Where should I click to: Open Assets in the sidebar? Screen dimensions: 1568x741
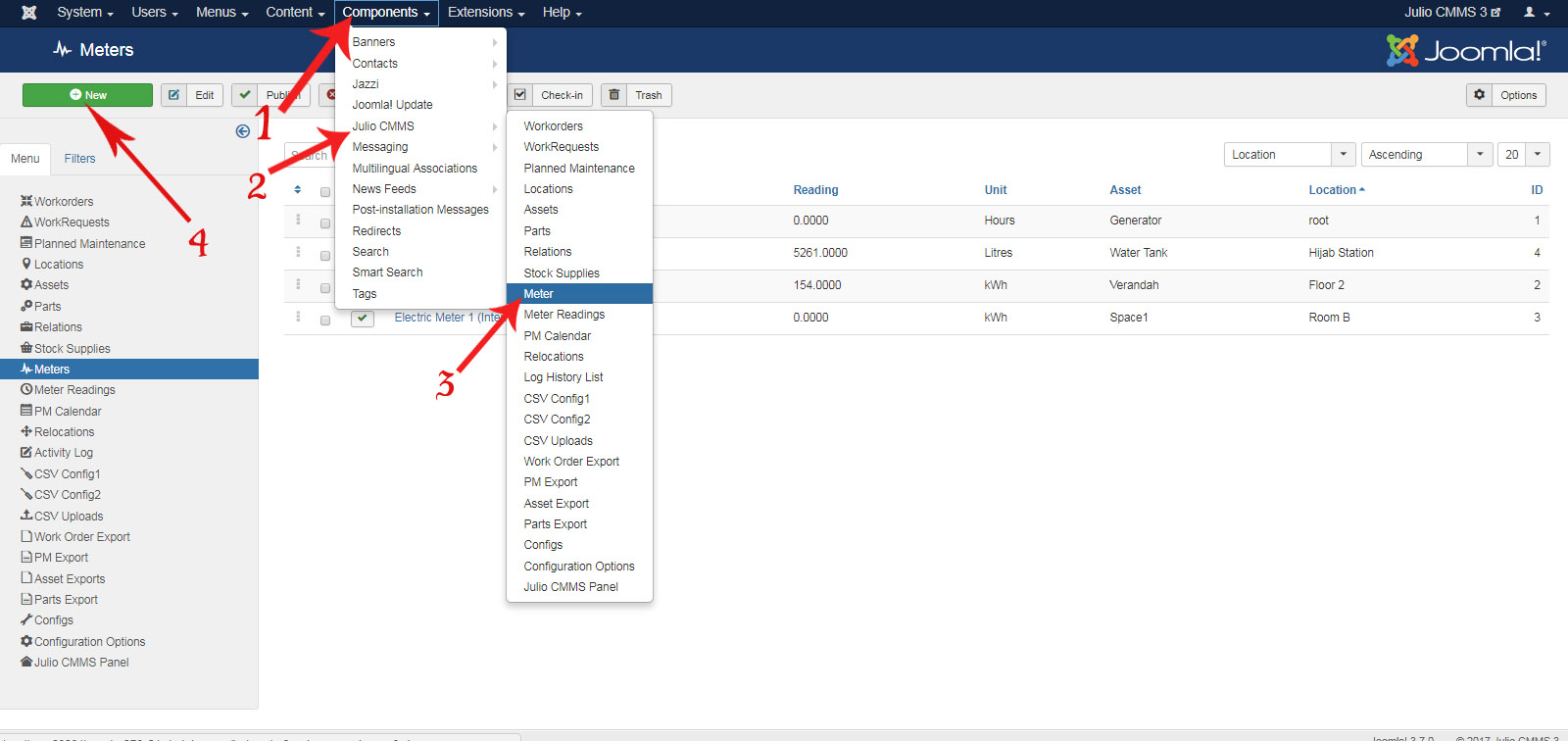point(44,285)
